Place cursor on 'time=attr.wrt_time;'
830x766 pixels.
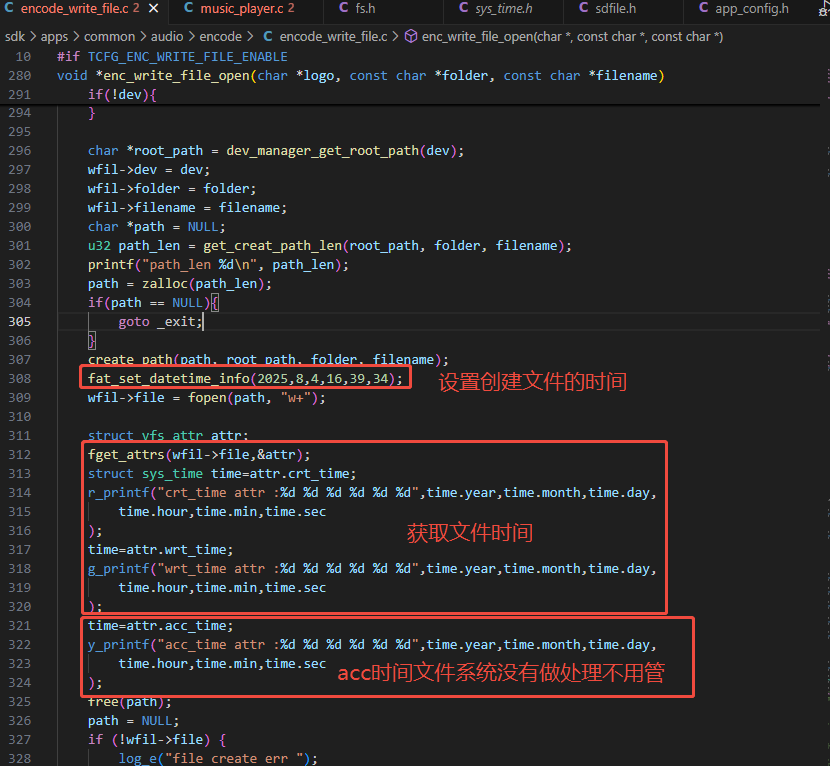point(160,549)
